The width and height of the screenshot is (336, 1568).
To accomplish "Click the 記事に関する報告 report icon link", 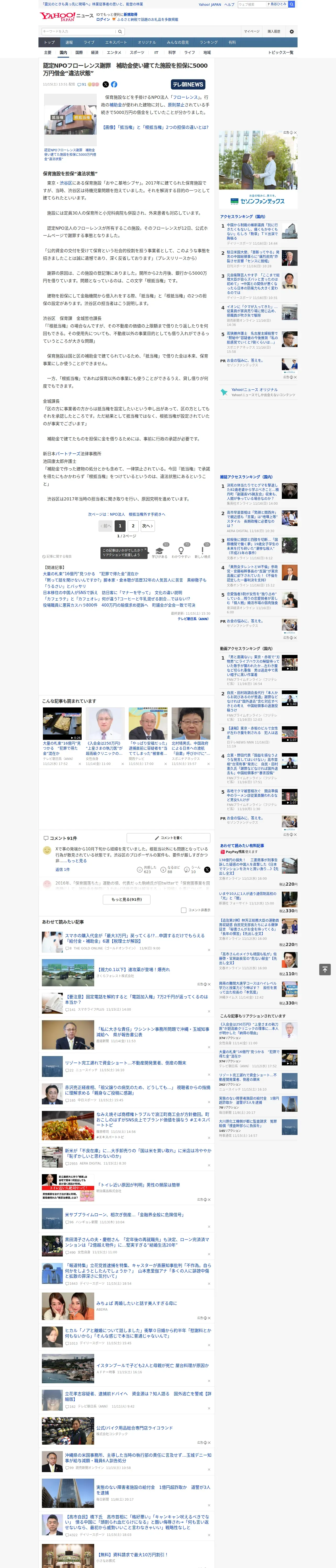I will (x=57, y=556).
